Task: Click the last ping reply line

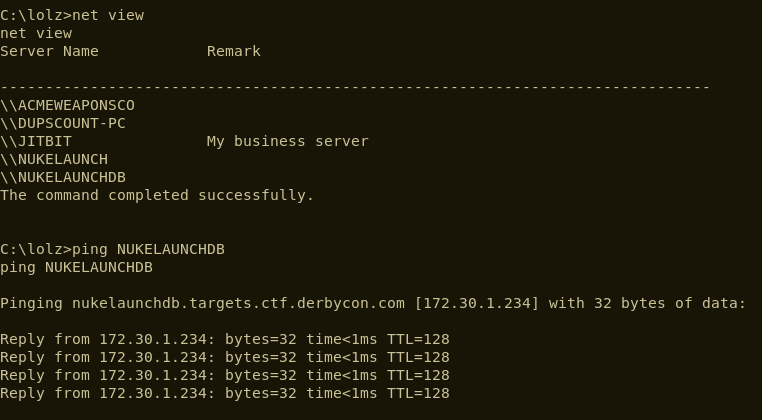Action: coord(224,393)
